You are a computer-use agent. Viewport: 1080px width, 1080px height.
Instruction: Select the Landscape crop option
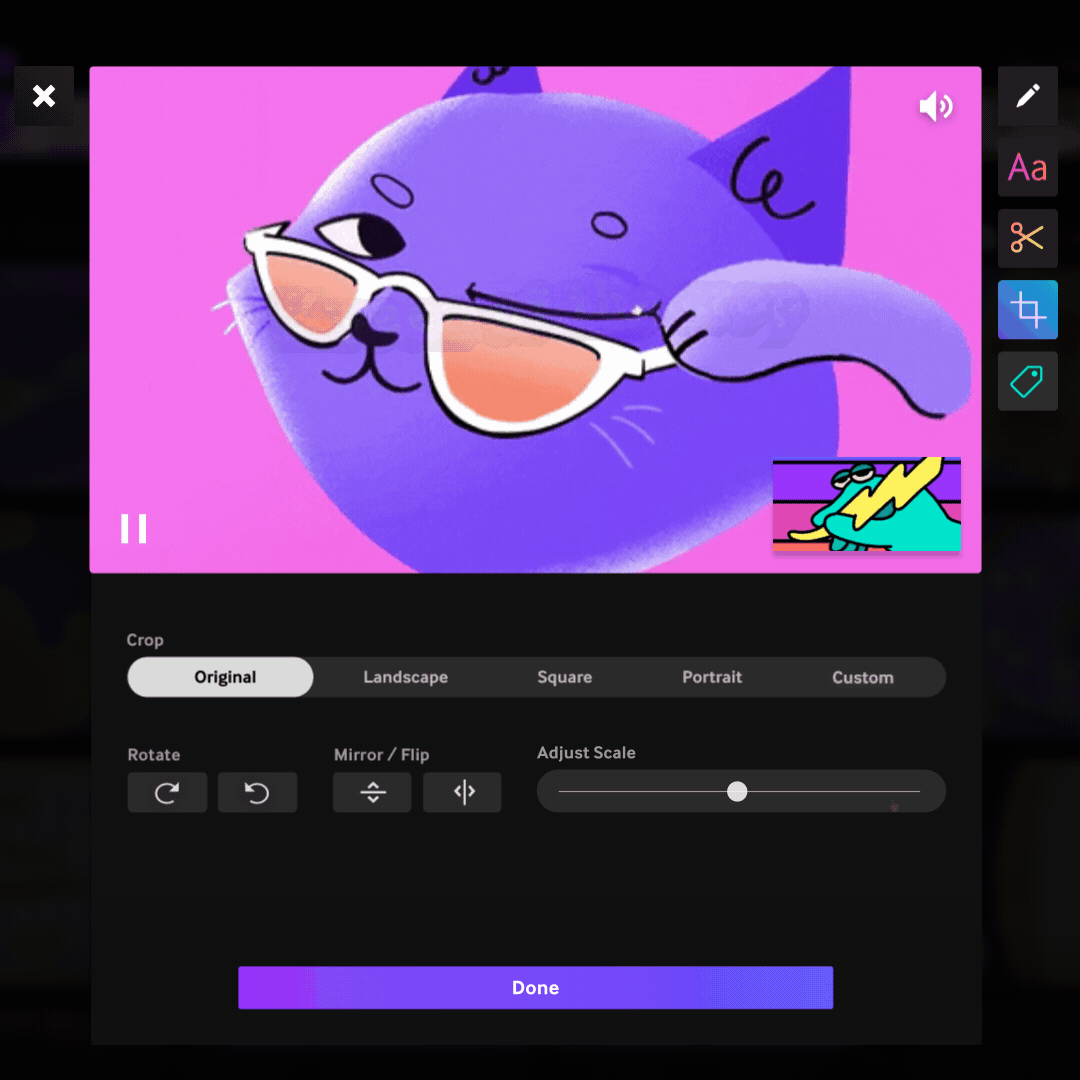tap(406, 677)
